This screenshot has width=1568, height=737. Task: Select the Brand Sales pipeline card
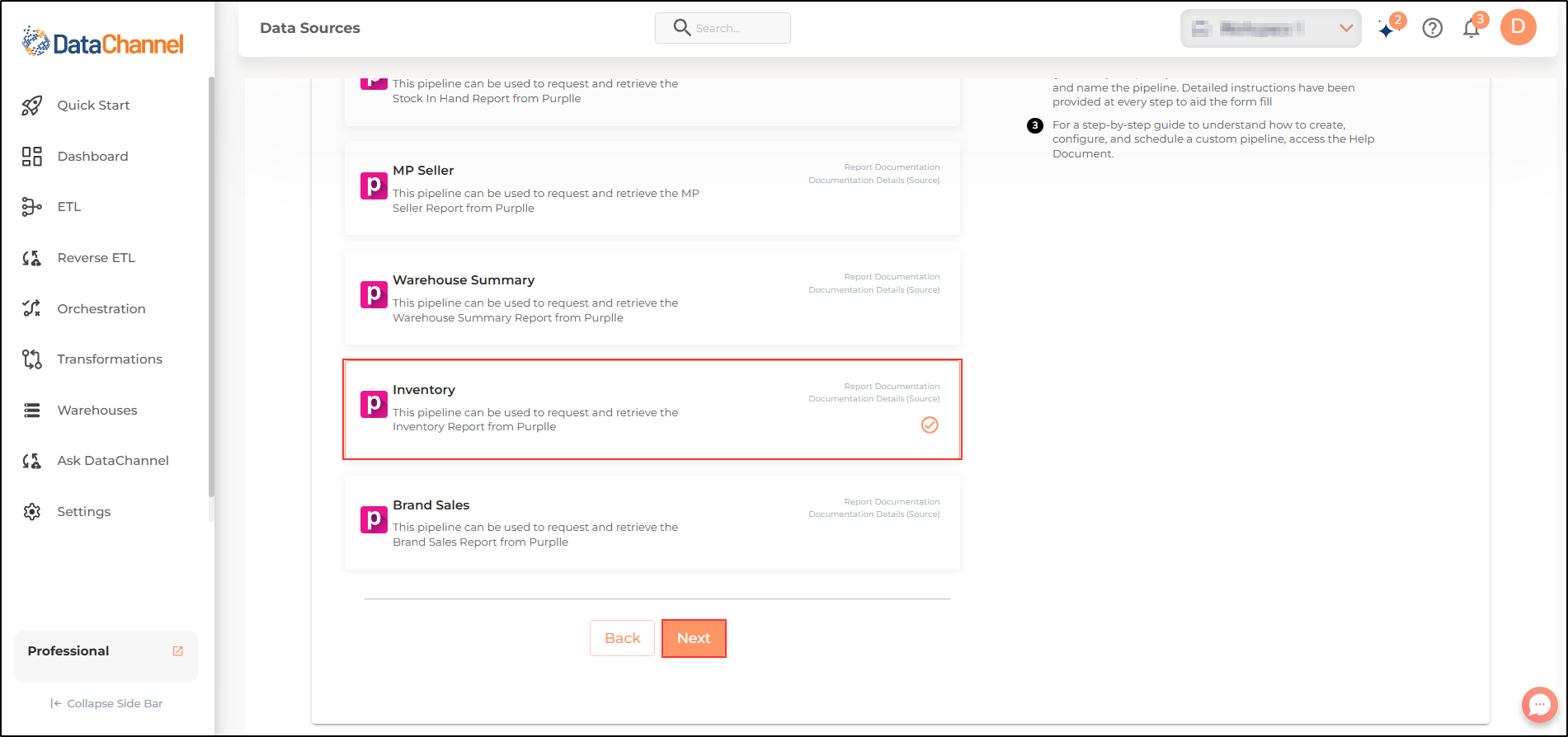(x=652, y=523)
